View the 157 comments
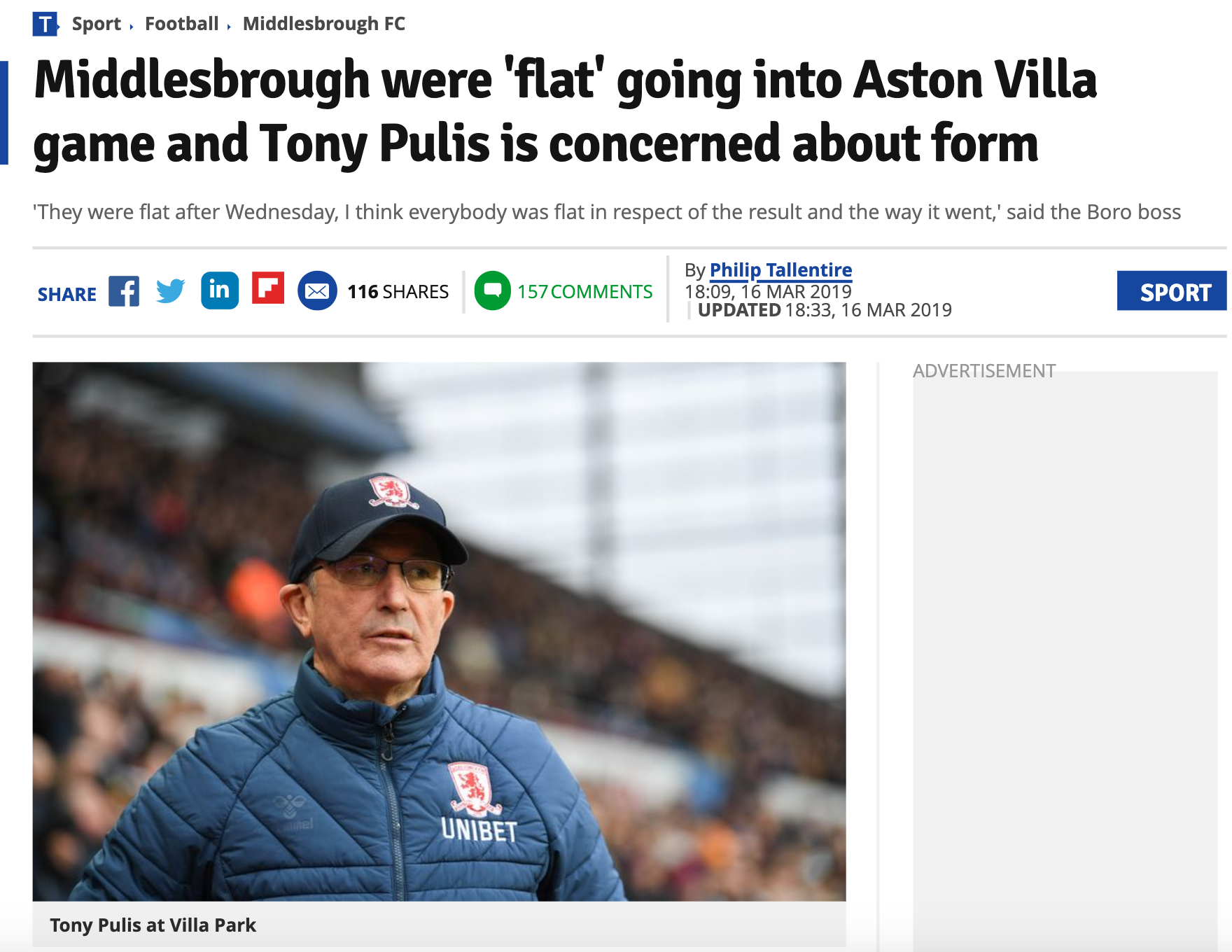The image size is (1232, 952). [x=584, y=292]
